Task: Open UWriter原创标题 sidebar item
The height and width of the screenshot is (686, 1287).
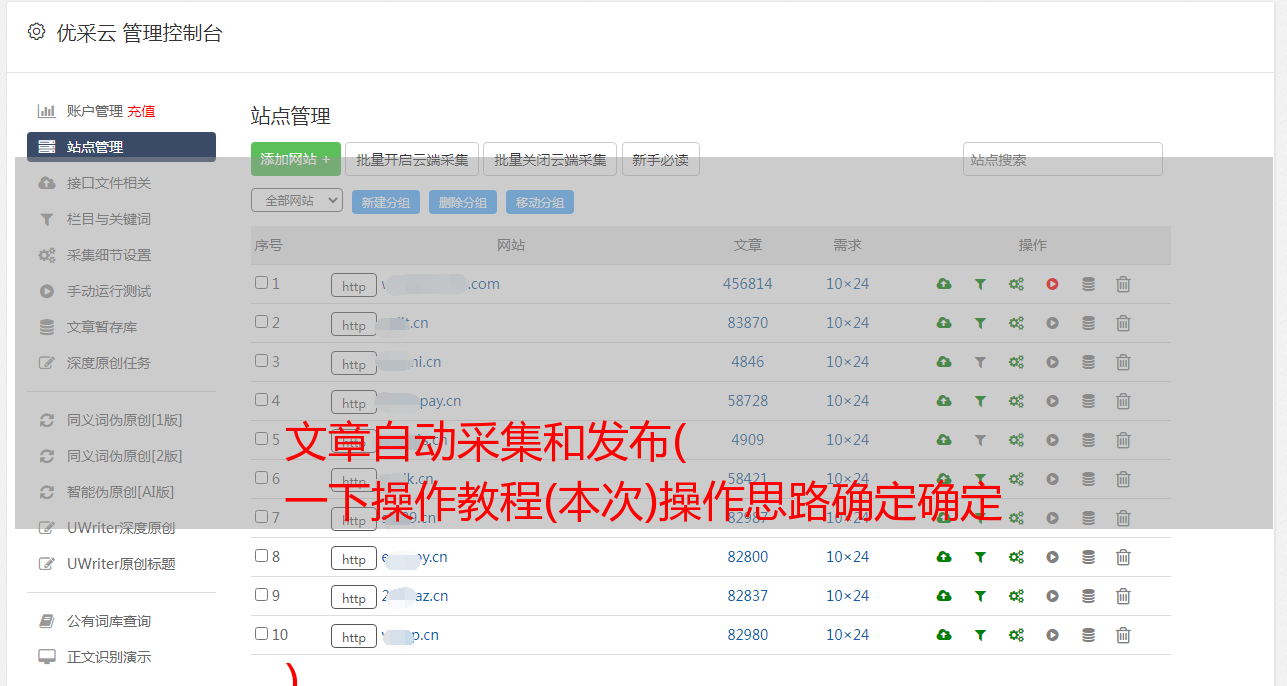Action: pyautogui.click(x=121, y=564)
